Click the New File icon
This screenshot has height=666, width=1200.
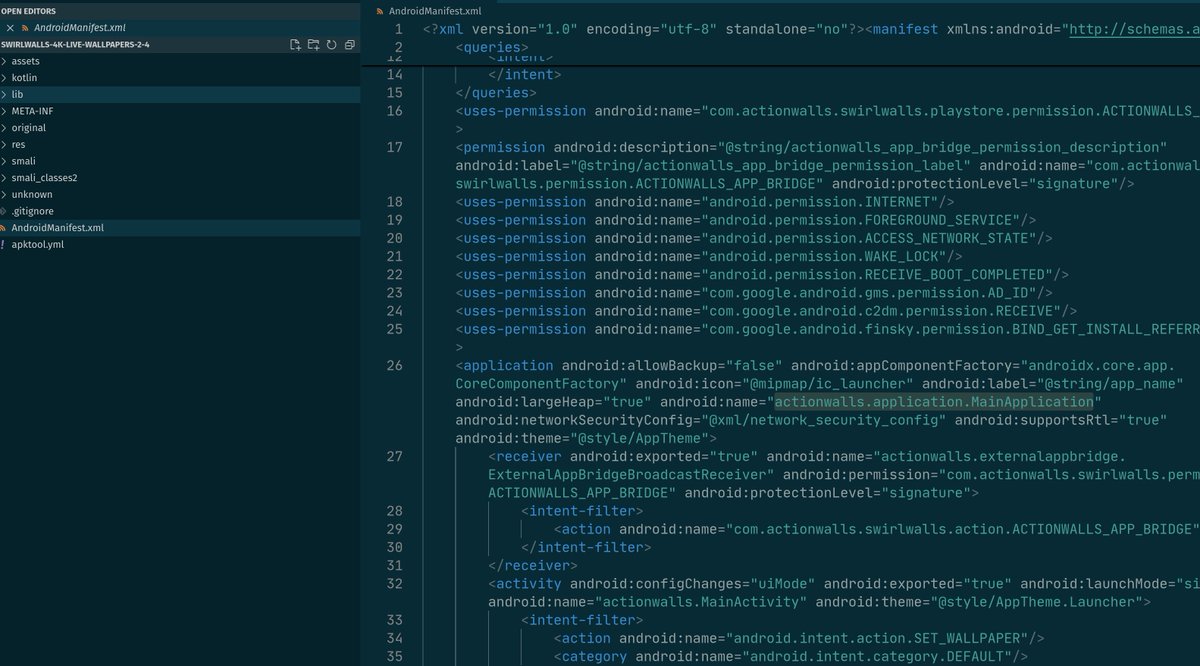(x=295, y=45)
